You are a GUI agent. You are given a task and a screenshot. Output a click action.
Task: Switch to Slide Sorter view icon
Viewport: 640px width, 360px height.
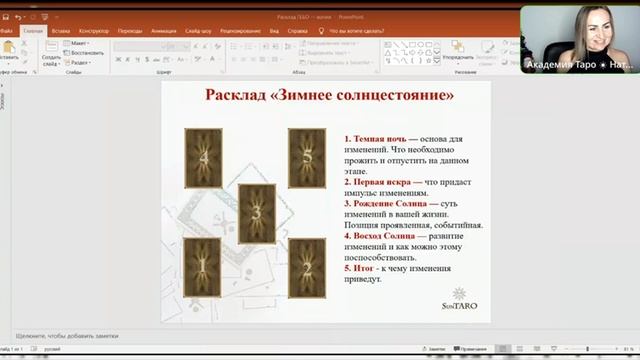(x=520, y=349)
